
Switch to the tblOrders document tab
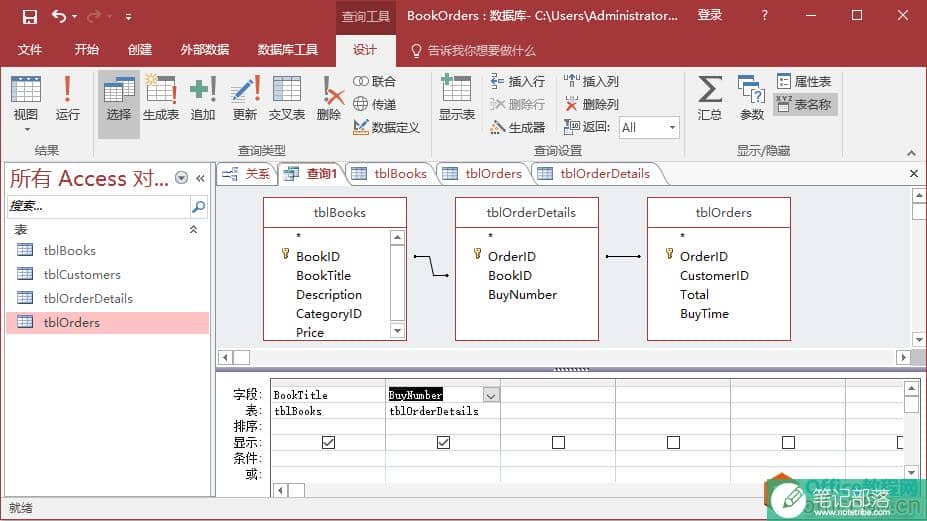(483, 174)
